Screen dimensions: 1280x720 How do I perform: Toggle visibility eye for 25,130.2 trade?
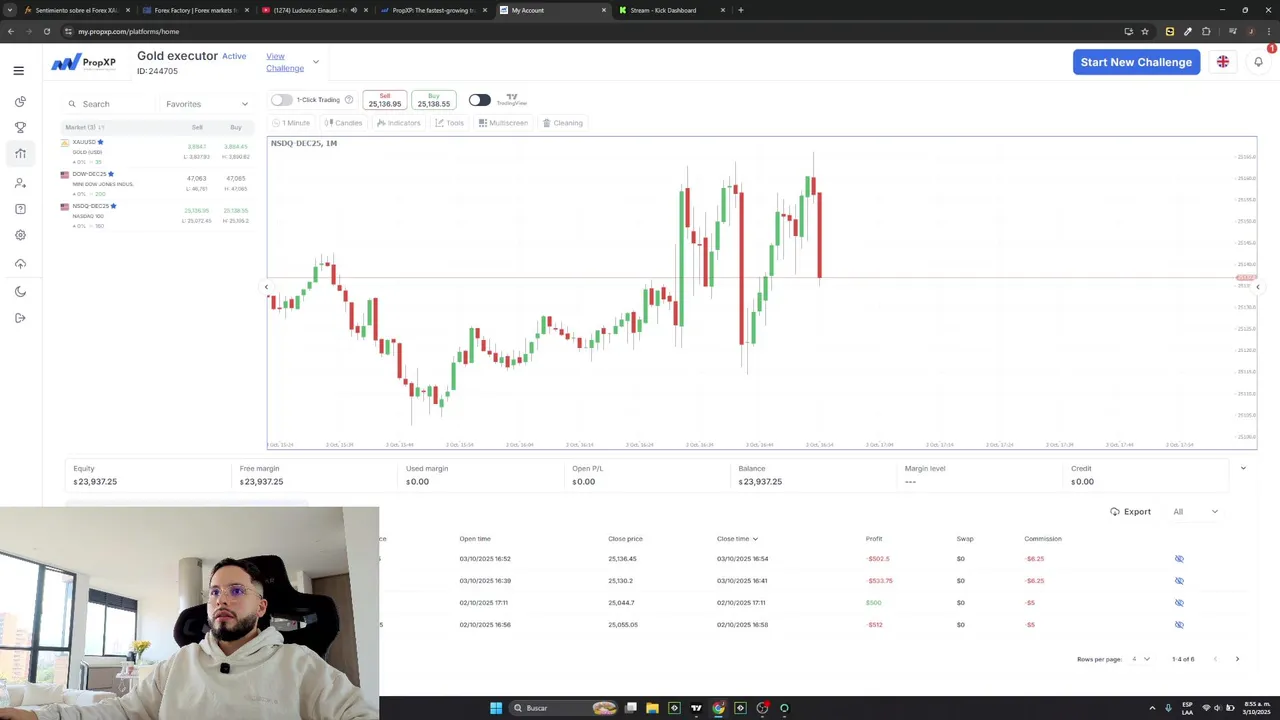pos(1179,581)
